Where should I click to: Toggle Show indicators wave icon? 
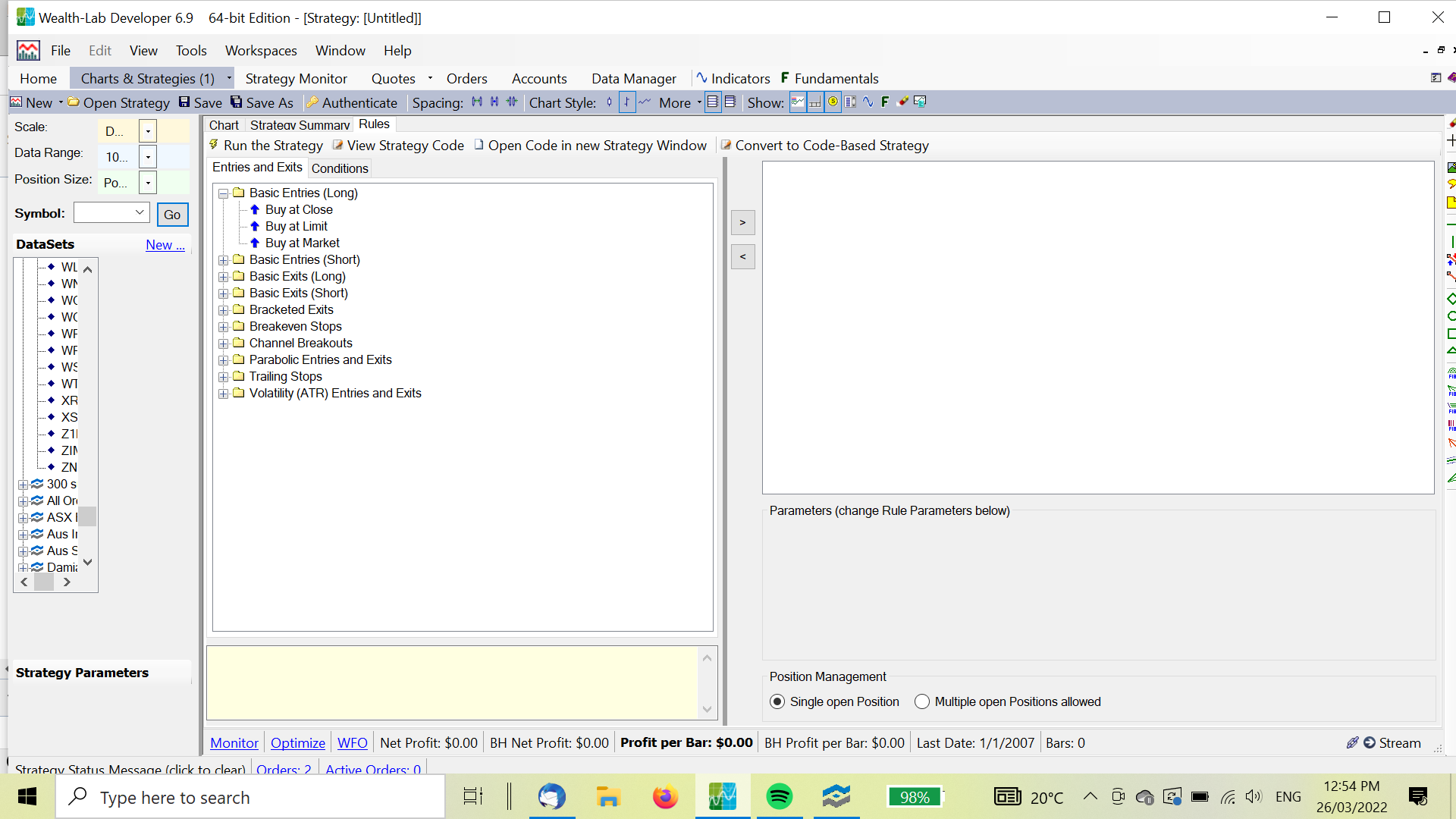tap(868, 102)
